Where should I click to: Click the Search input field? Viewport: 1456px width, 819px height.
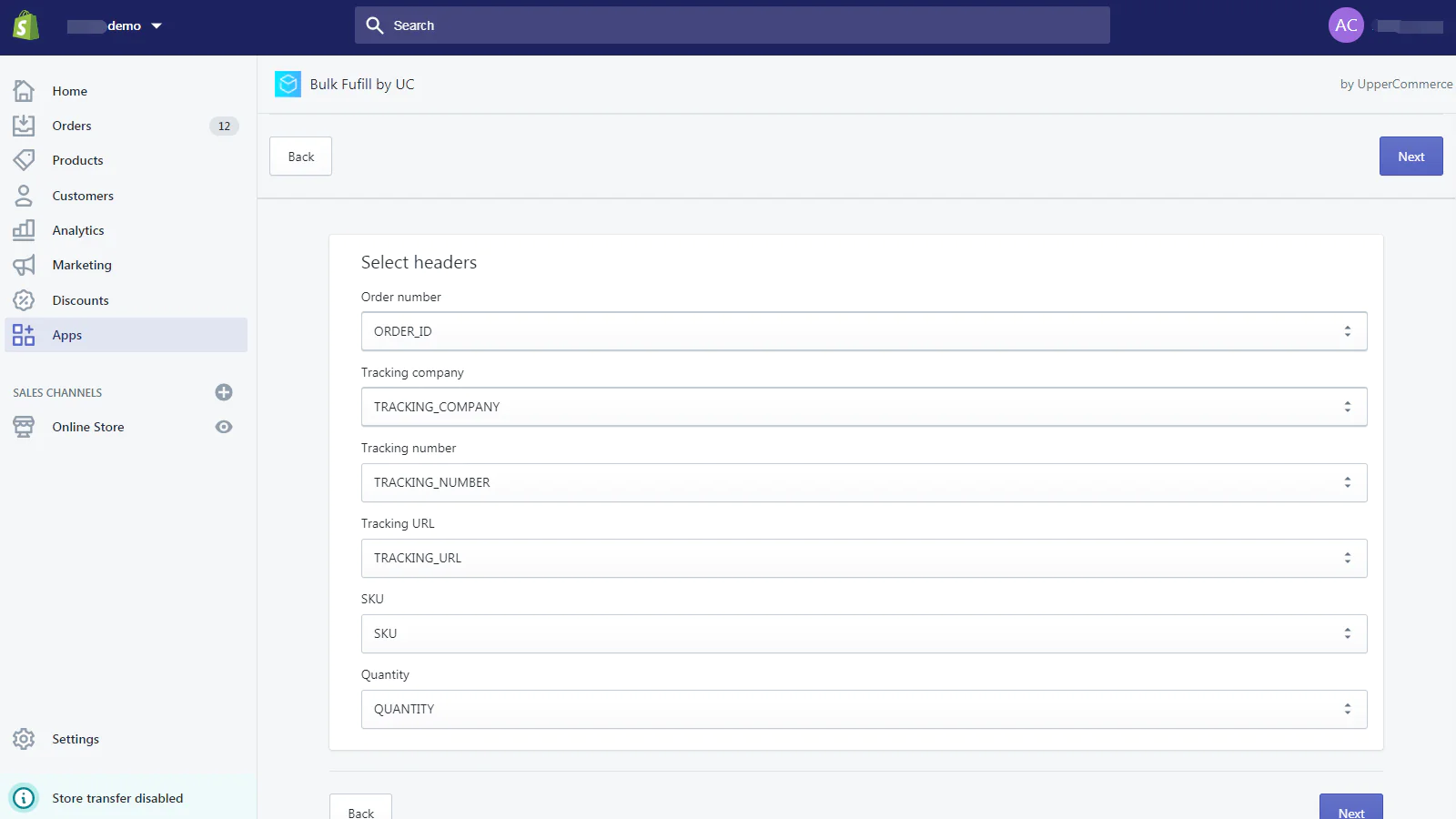(x=732, y=25)
